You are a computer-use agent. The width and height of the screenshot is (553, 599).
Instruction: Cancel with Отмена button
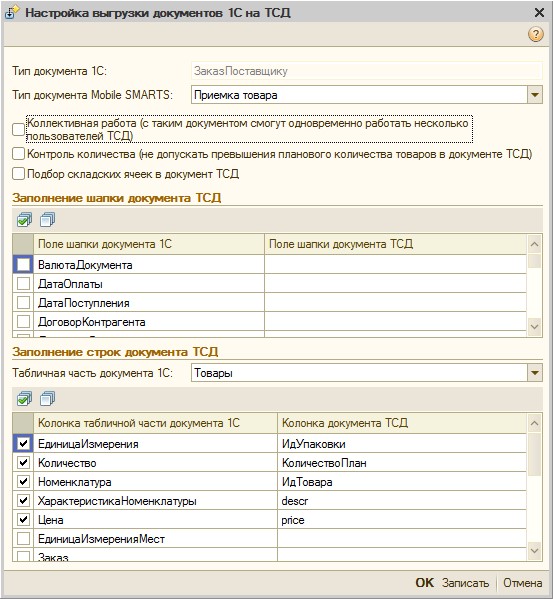point(522,583)
